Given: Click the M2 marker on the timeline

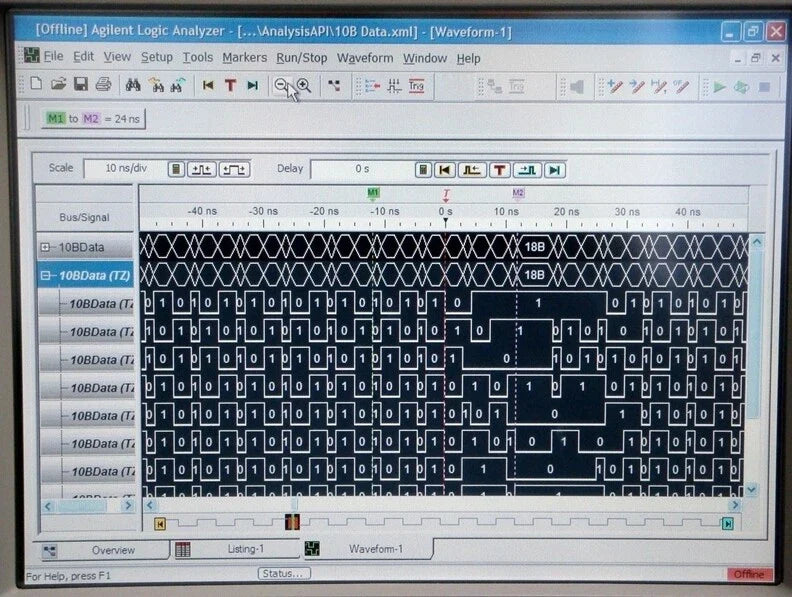Looking at the screenshot, I should 518,193.
